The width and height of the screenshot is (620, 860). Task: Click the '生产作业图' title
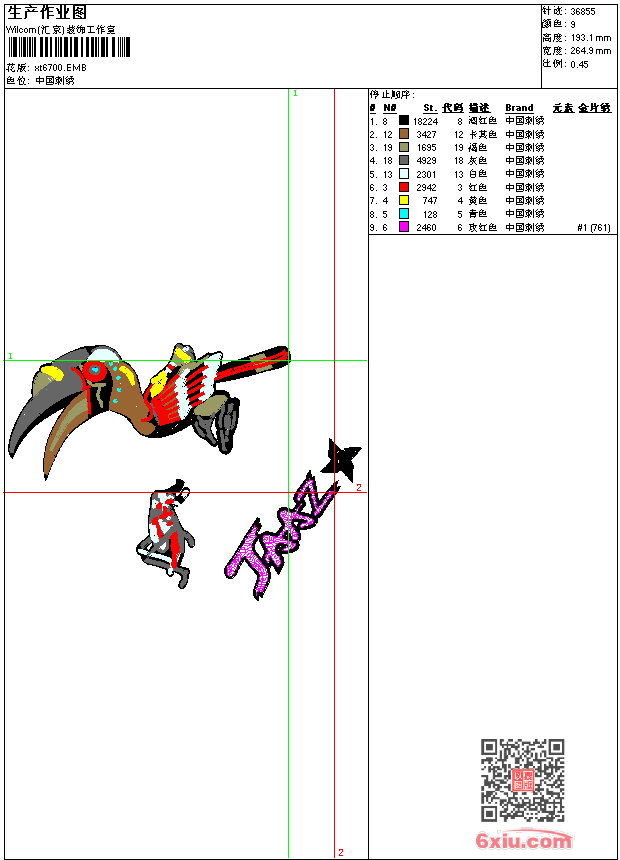[47, 13]
